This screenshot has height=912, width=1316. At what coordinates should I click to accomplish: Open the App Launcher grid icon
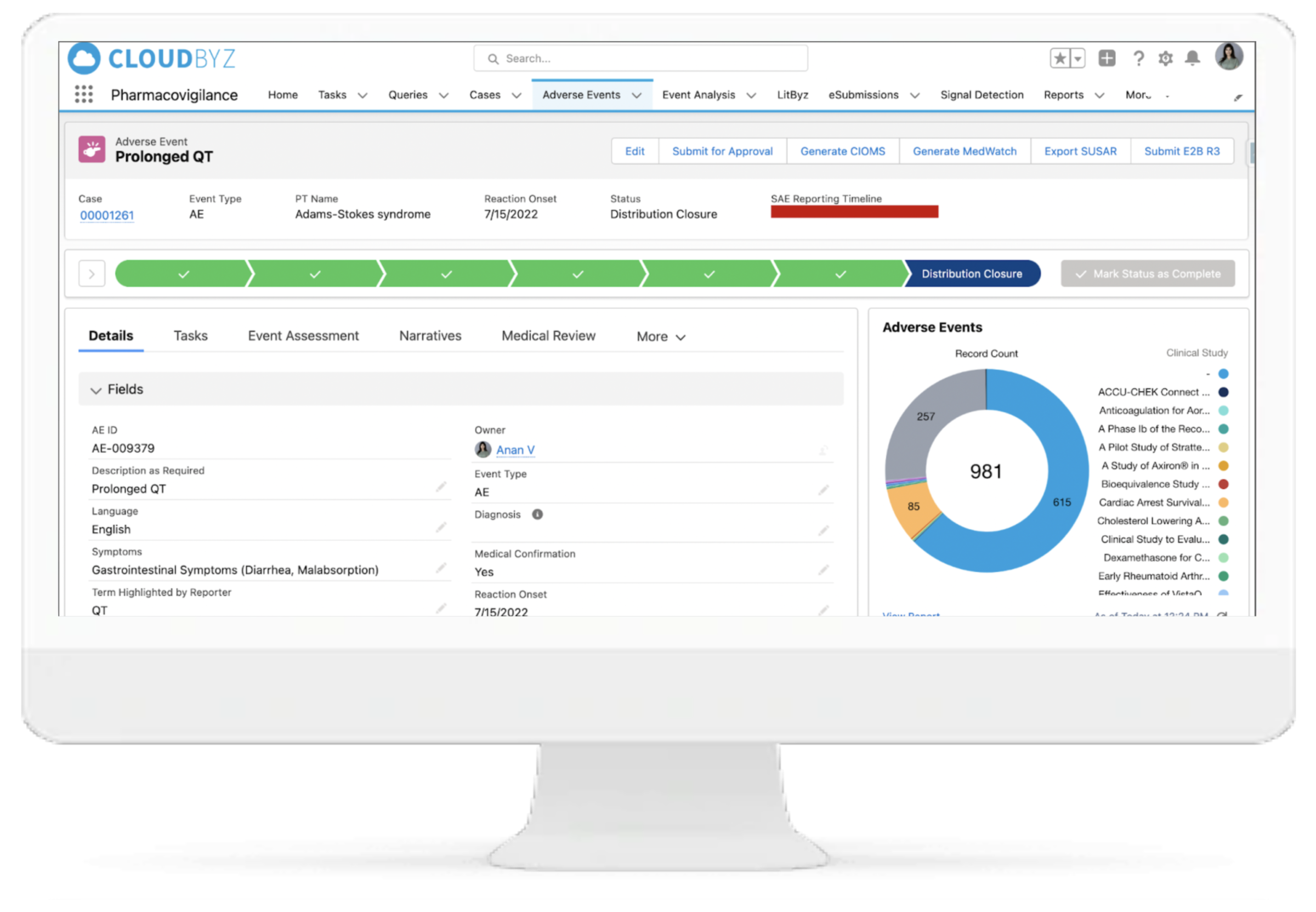pos(83,94)
